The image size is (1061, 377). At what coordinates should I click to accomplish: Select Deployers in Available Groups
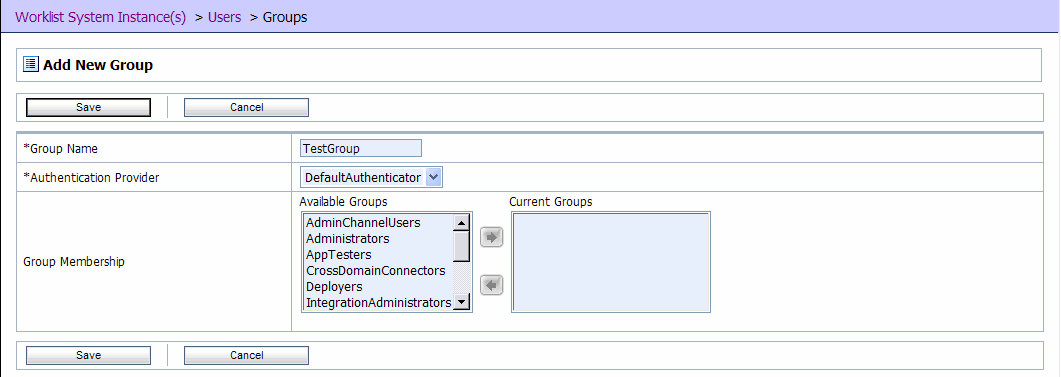(x=334, y=287)
